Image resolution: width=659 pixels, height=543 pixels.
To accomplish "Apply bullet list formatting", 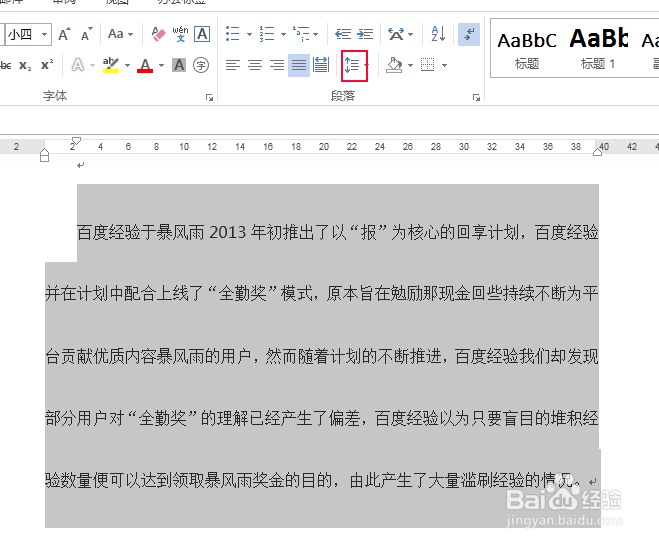I will [x=233, y=34].
